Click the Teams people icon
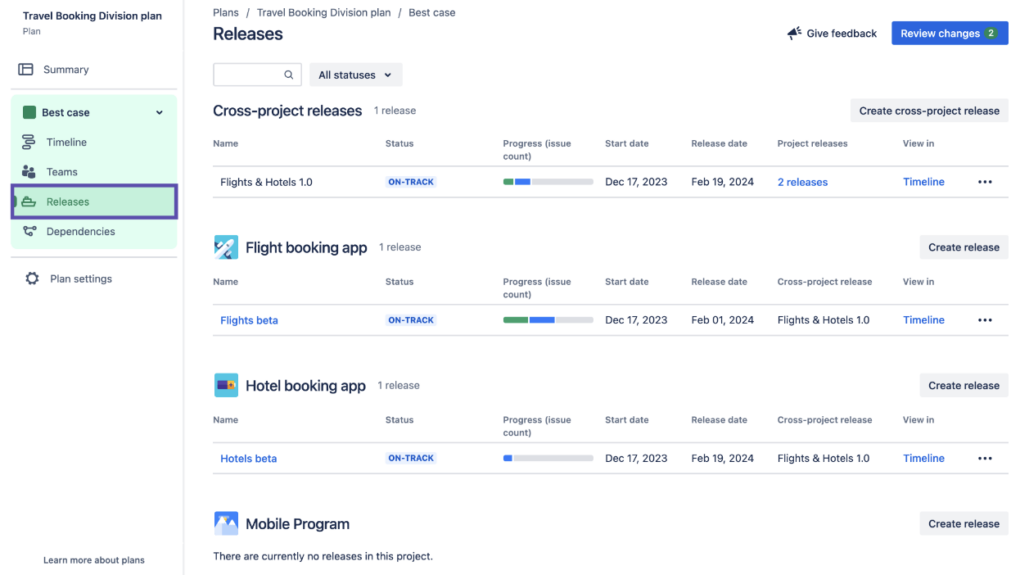The height and width of the screenshot is (575, 1020). coord(29,172)
